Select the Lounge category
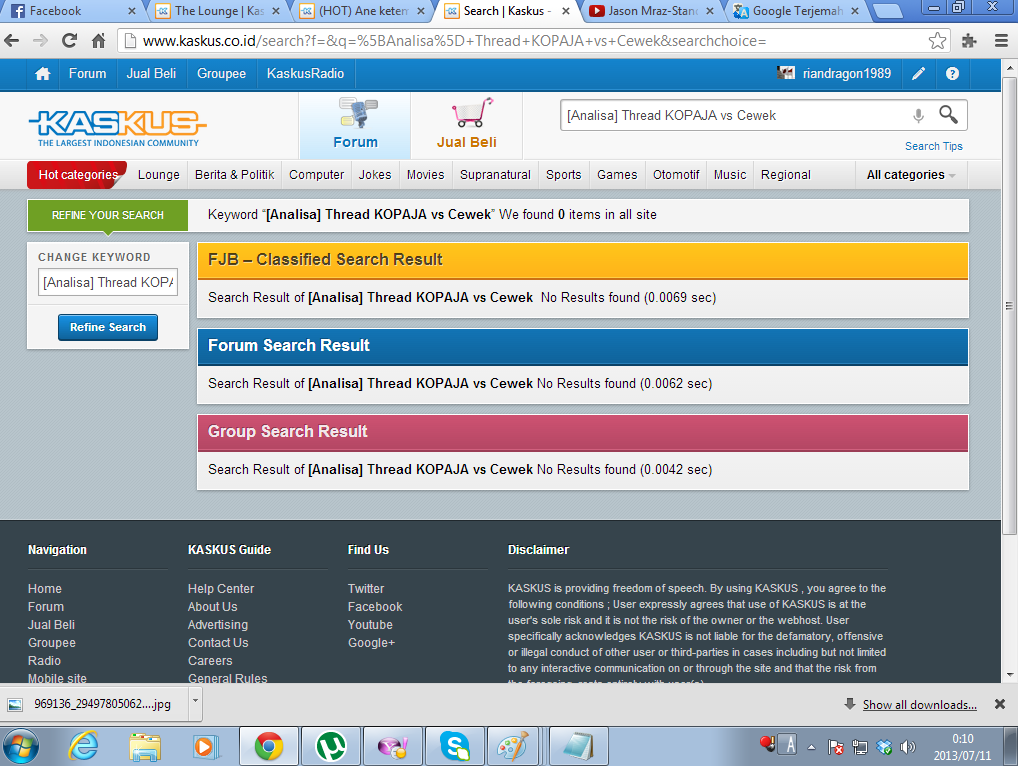This screenshot has width=1024, height=768. [x=159, y=175]
